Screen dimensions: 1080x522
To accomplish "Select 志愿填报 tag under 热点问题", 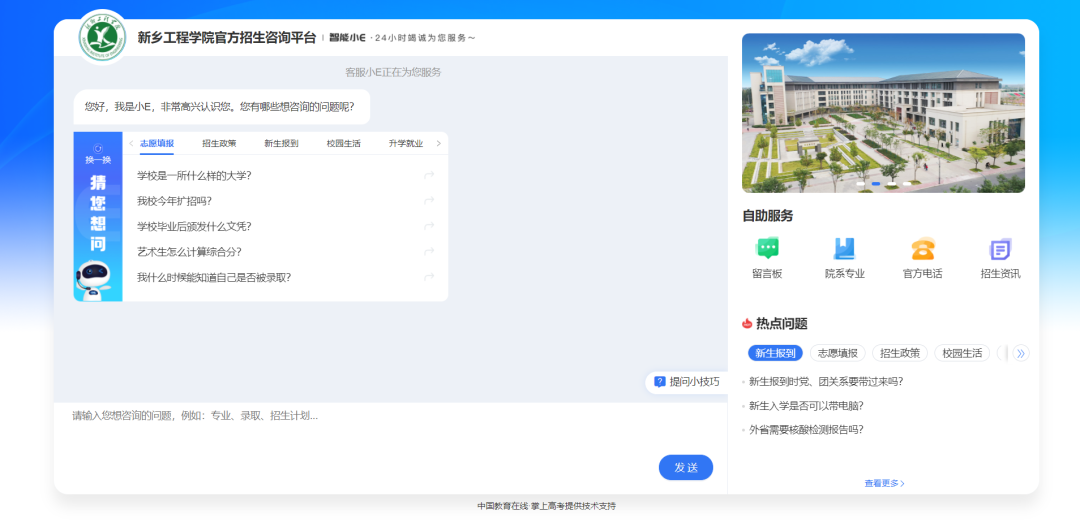I will 837,353.
